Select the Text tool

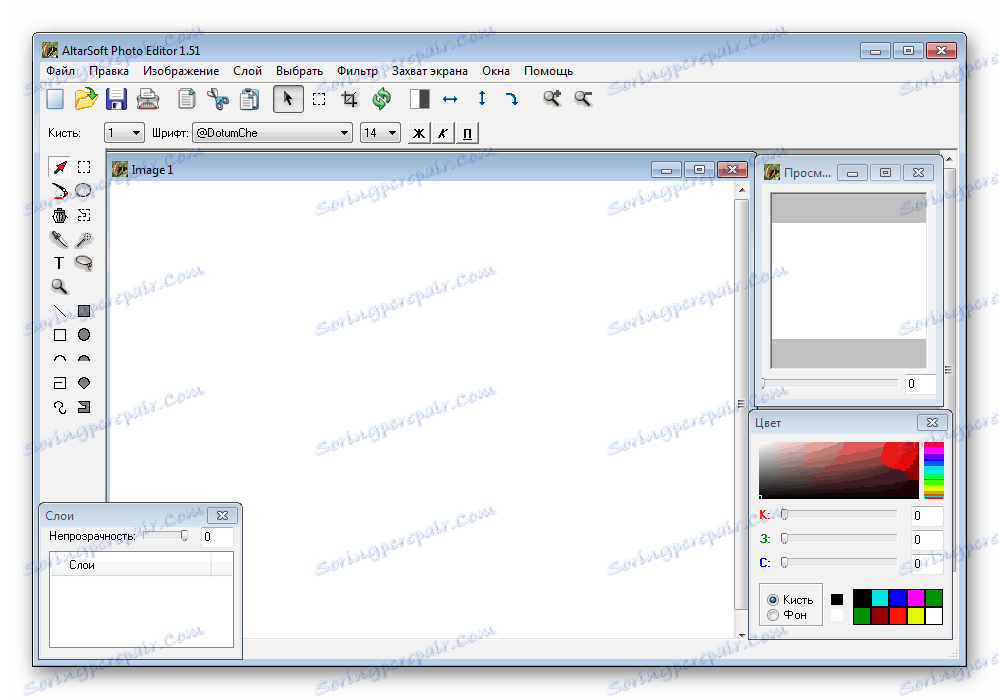coord(59,262)
